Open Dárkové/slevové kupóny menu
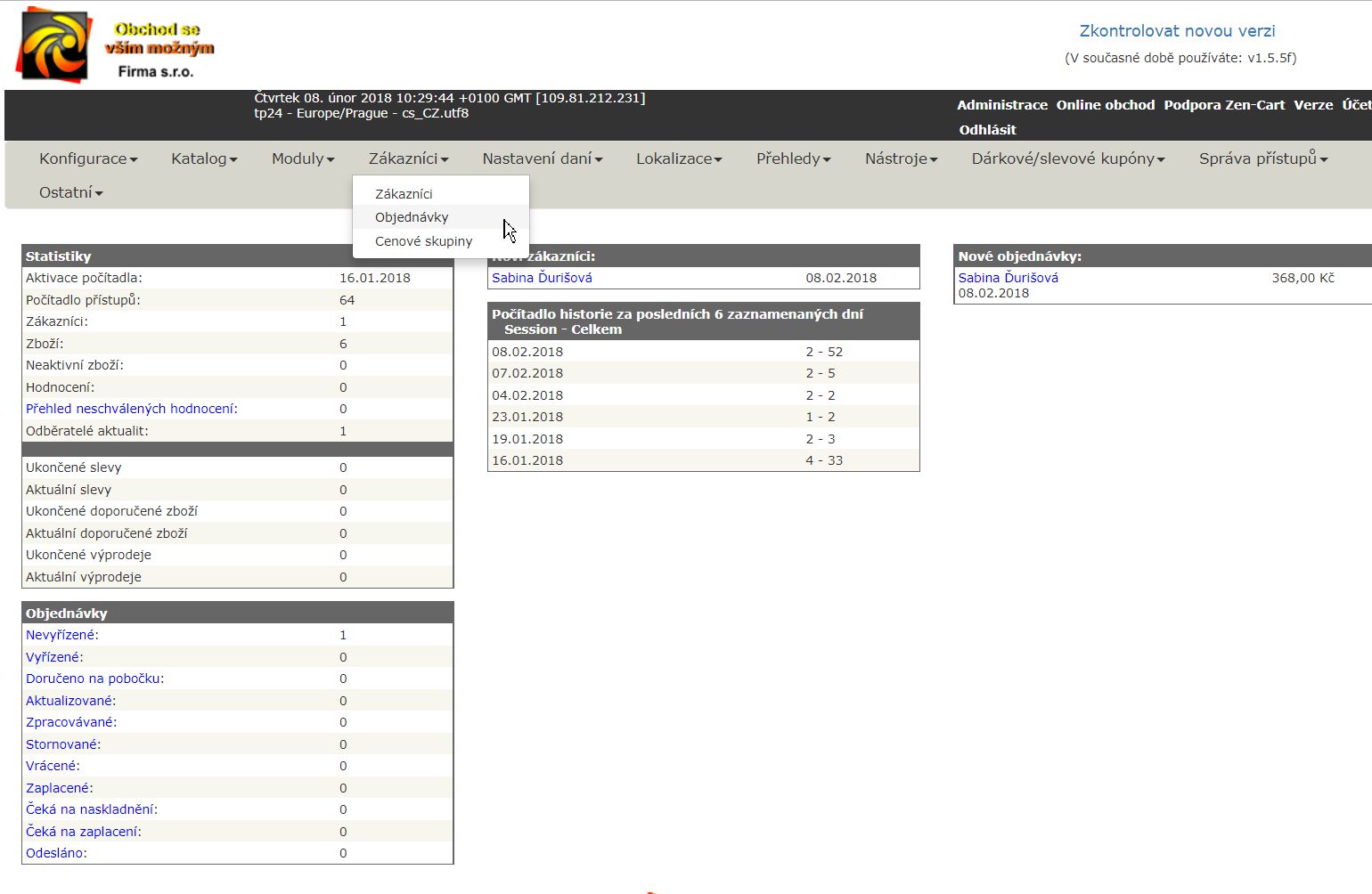Image resolution: width=1372 pixels, height=894 pixels. point(1067,158)
